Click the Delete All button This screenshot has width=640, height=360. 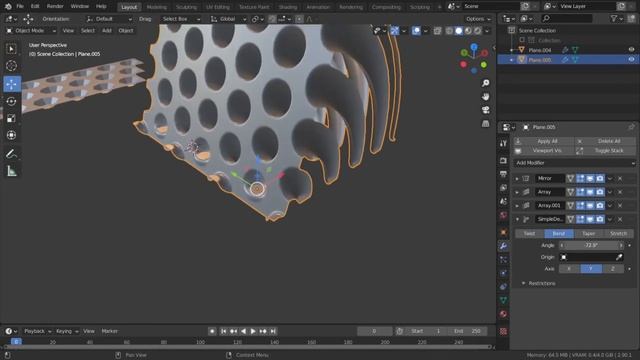(x=605, y=141)
